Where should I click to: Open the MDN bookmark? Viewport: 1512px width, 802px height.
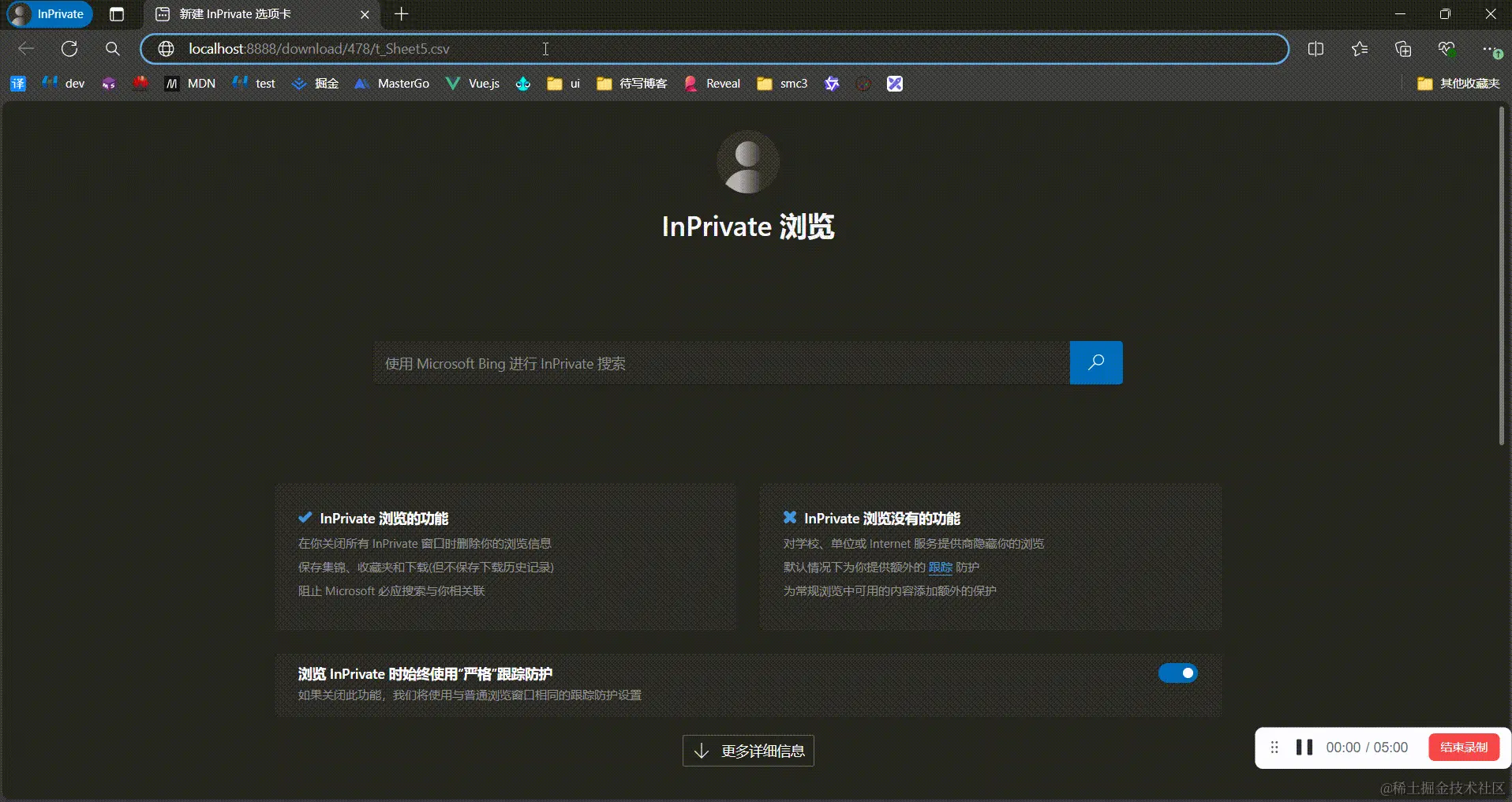tap(190, 84)
